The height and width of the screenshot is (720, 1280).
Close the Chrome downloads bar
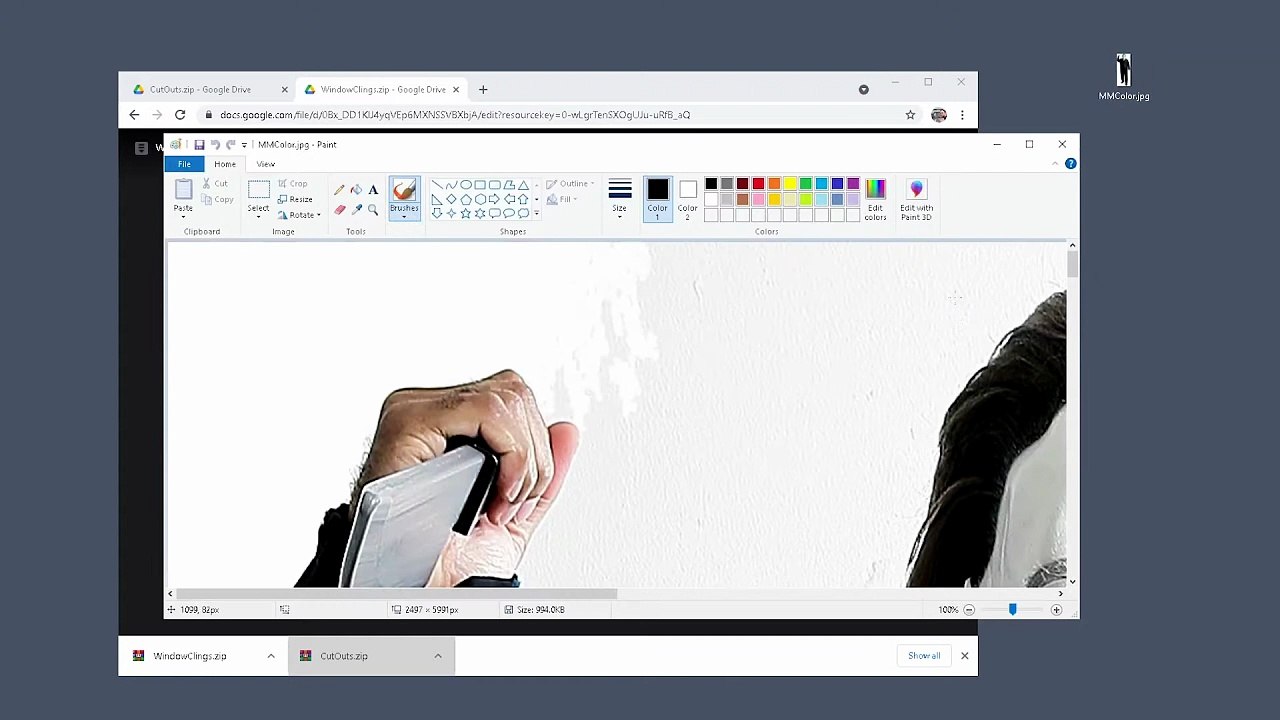[964, 656]
